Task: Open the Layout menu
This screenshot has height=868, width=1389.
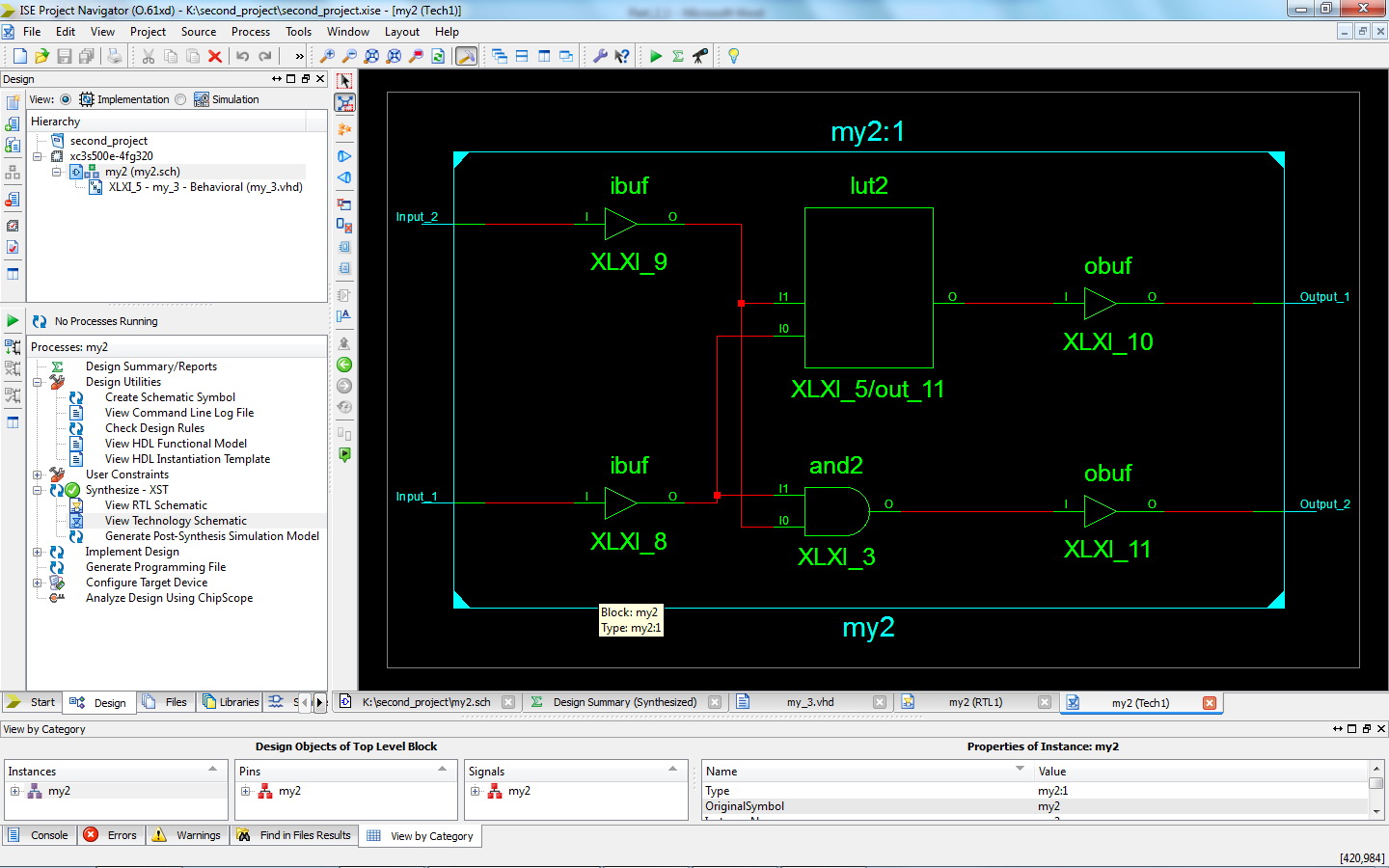Action: (402, 32)
